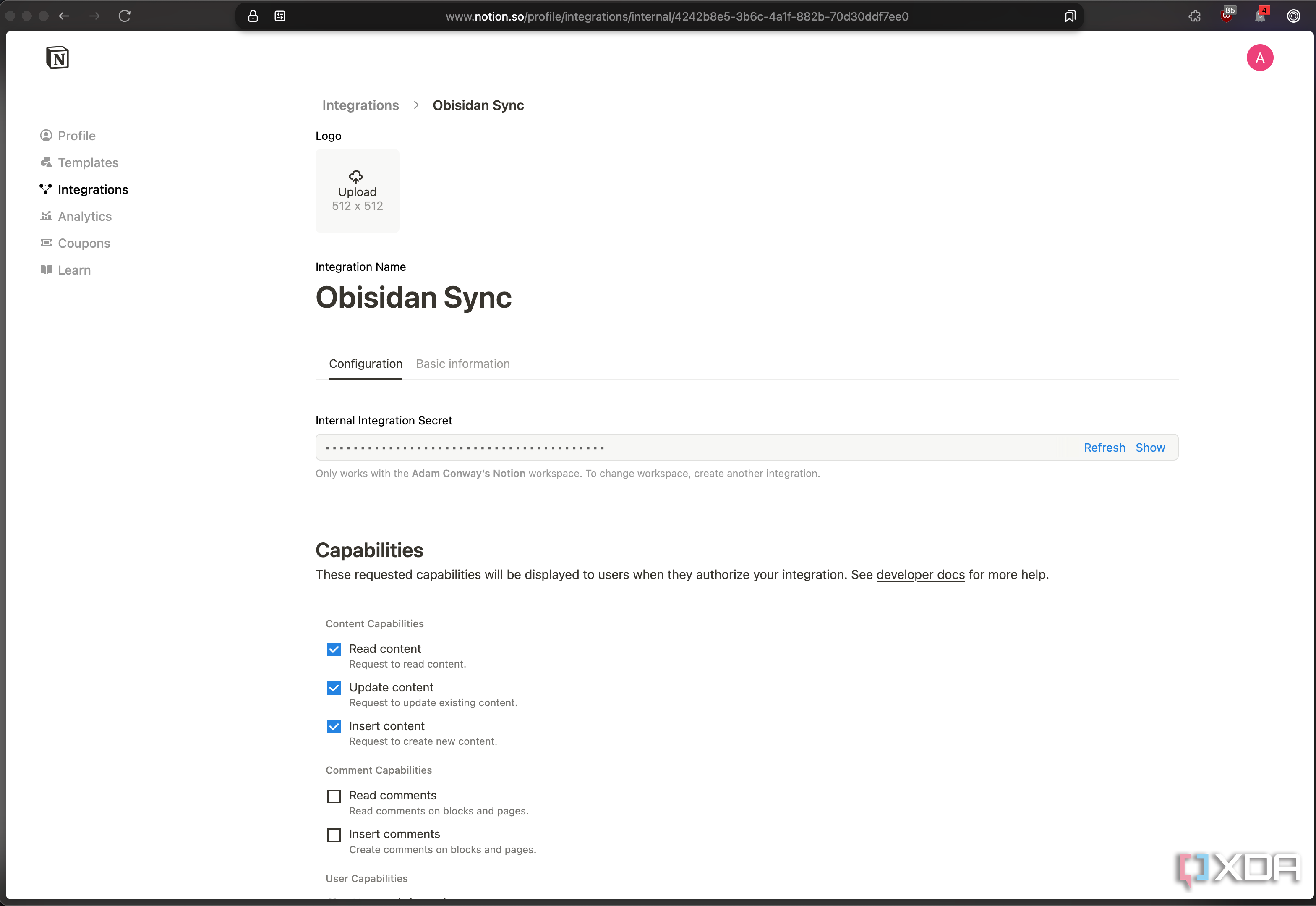Click the Comment Capabilities label
Screen dimensions: 1316x906
[x=379, y=770]
